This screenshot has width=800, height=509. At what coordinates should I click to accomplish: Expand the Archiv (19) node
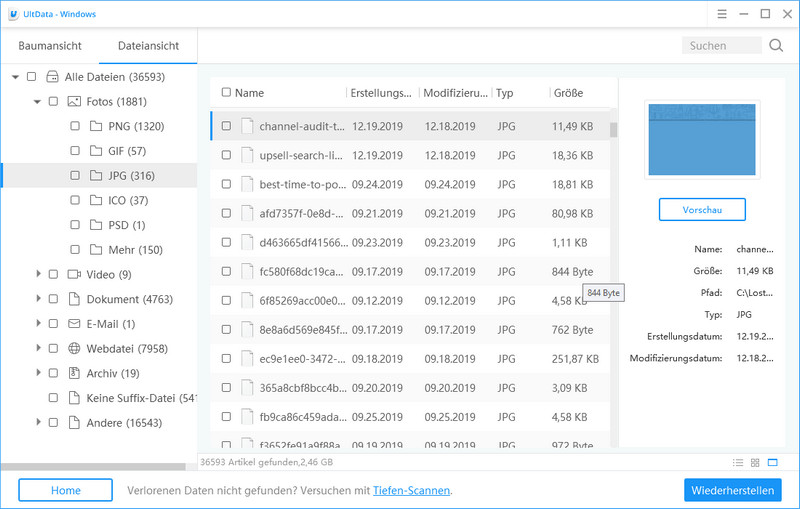click(38, 373)
